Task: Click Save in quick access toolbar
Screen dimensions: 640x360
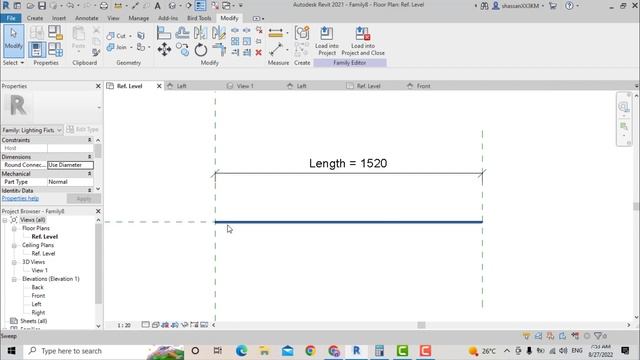Action: point(42,6)
